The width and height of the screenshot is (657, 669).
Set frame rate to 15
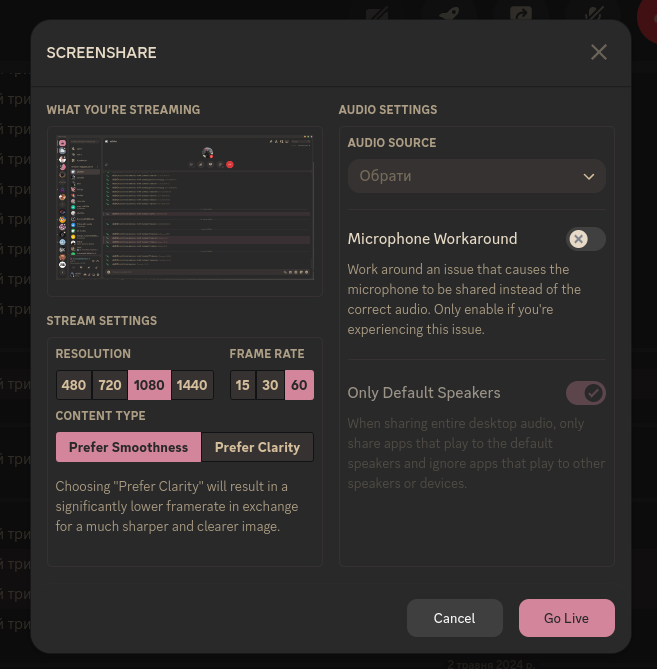[243, 385]
